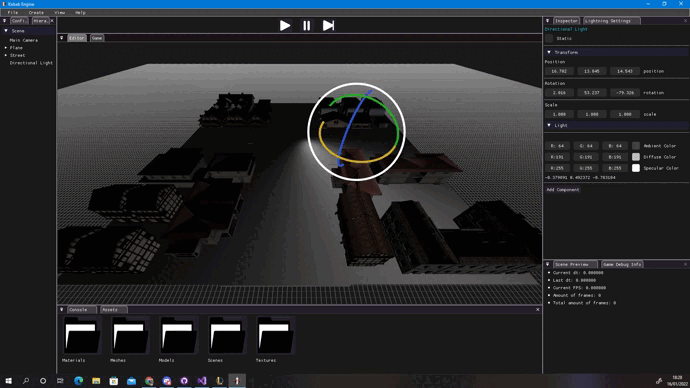Select Directional Light in hierarchy

pyautogui.click(x=31, y=63)
